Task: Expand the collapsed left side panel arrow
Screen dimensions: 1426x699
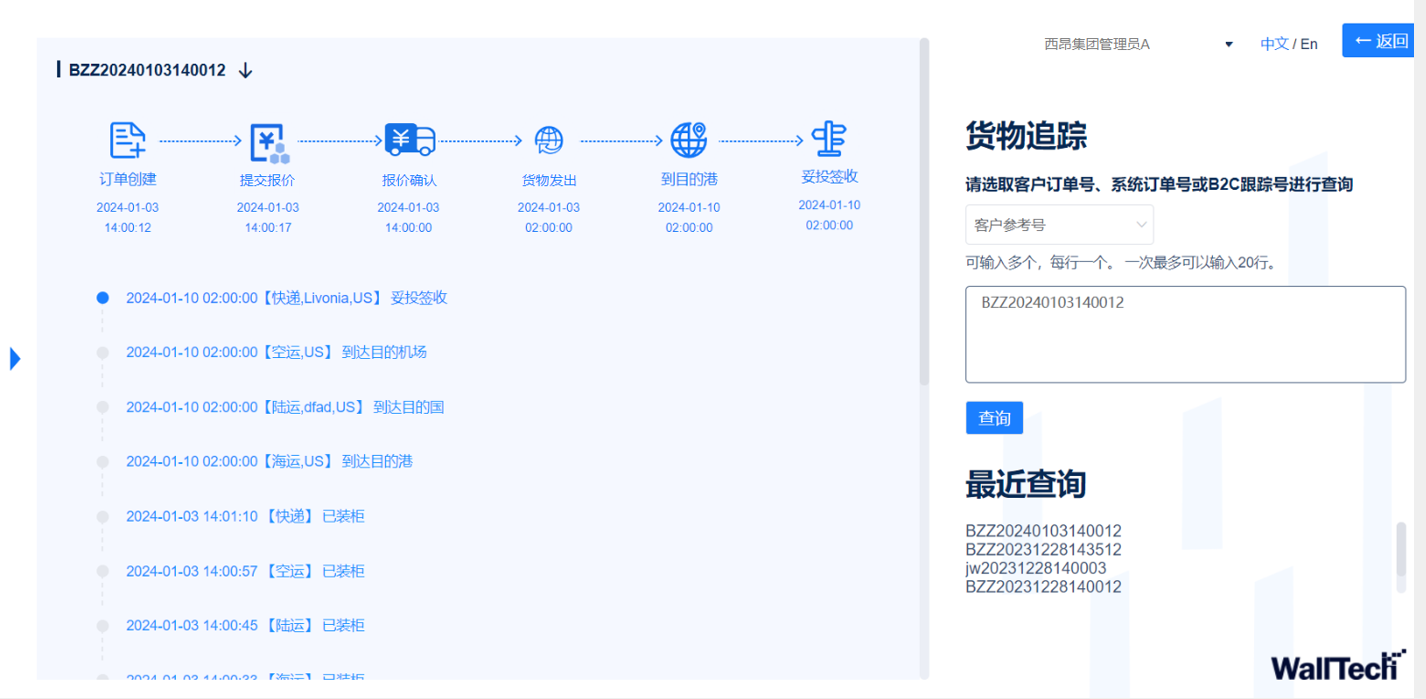Action: point(14,357)
